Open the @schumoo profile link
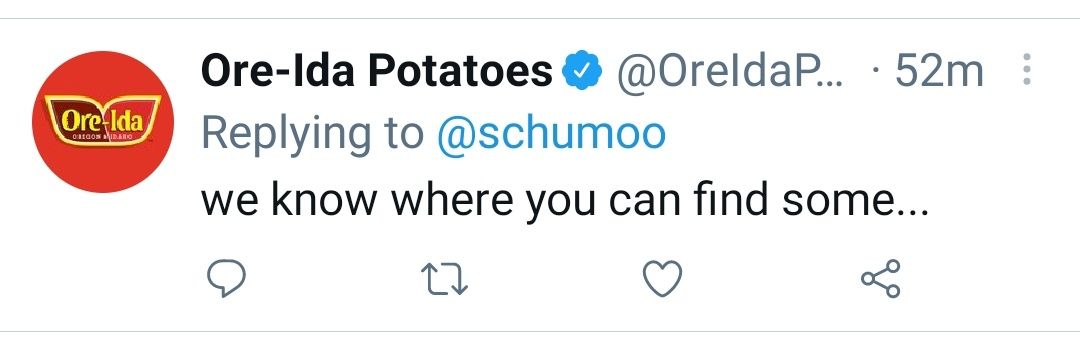Viewport: 1080px width, 360px height. coord(551,134)
